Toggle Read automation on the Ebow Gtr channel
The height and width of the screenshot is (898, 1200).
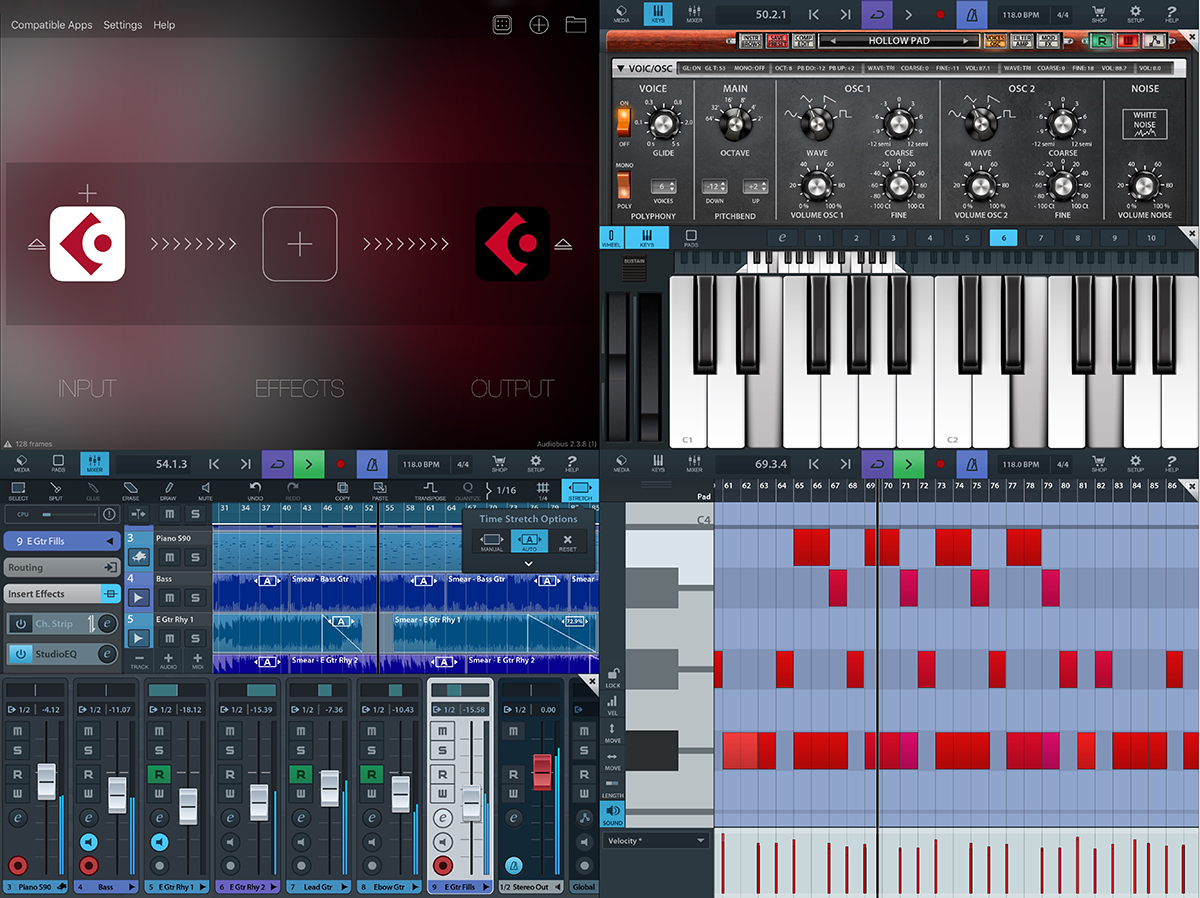[374, 774]
